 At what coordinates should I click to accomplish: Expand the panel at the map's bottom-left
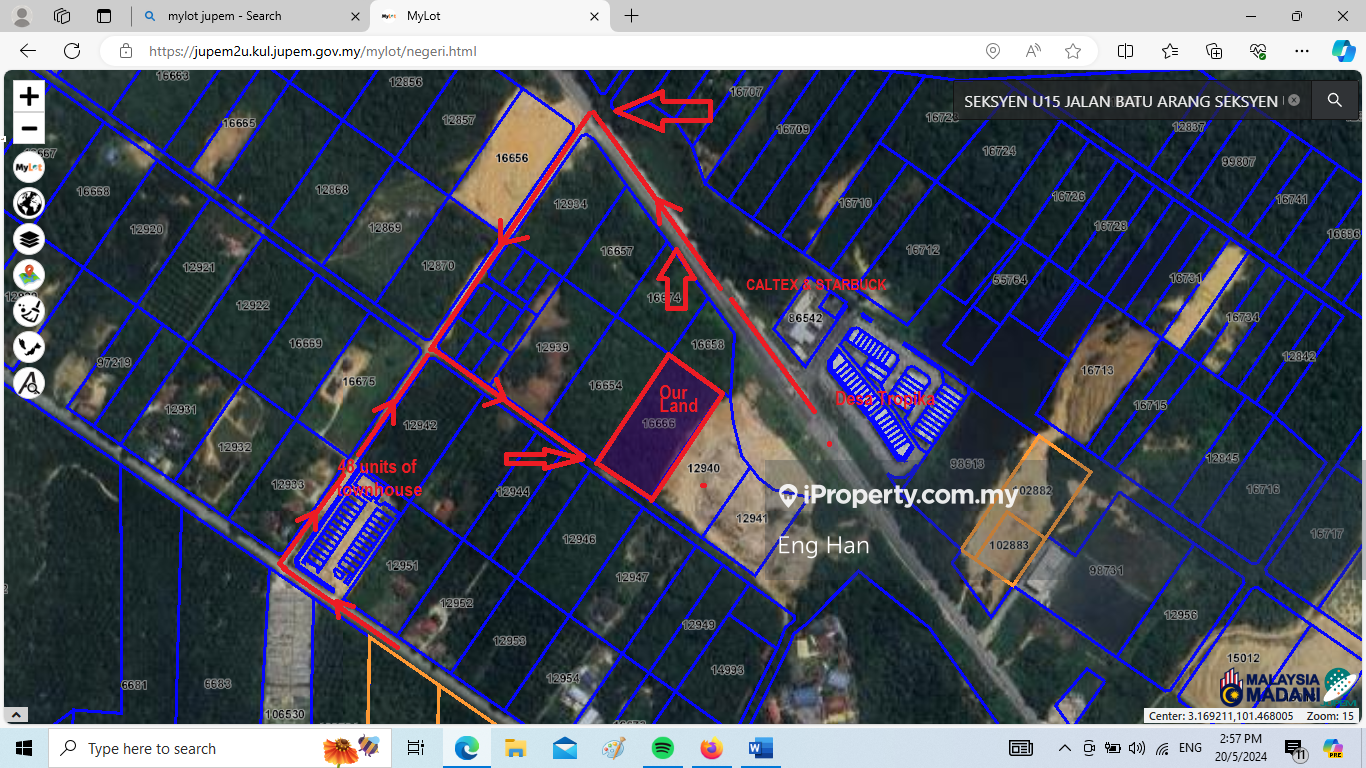[16, 714]
